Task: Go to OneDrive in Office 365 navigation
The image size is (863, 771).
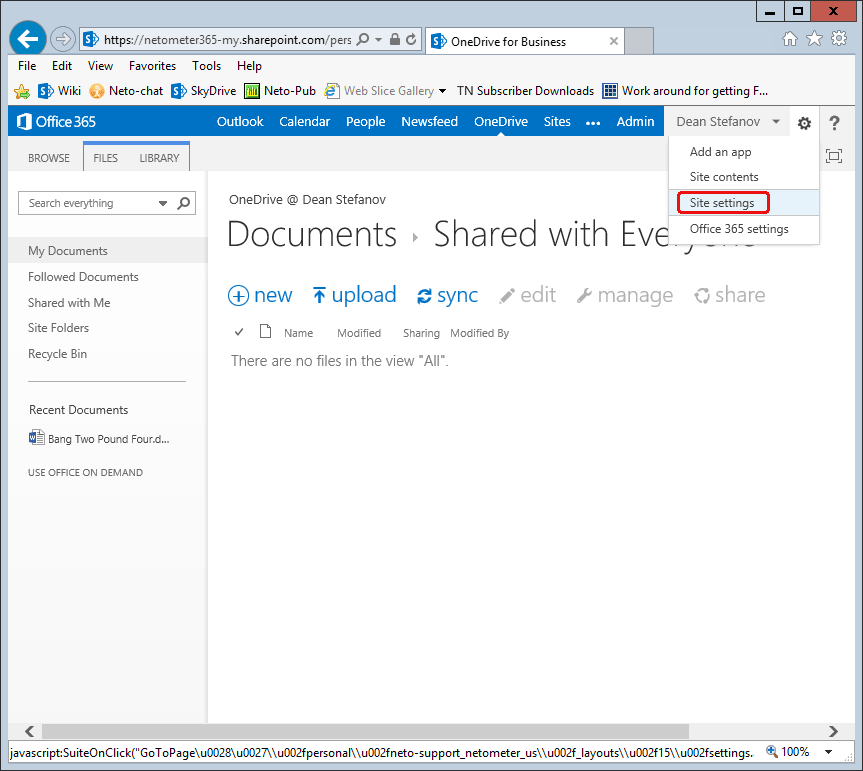Action: 501,122
